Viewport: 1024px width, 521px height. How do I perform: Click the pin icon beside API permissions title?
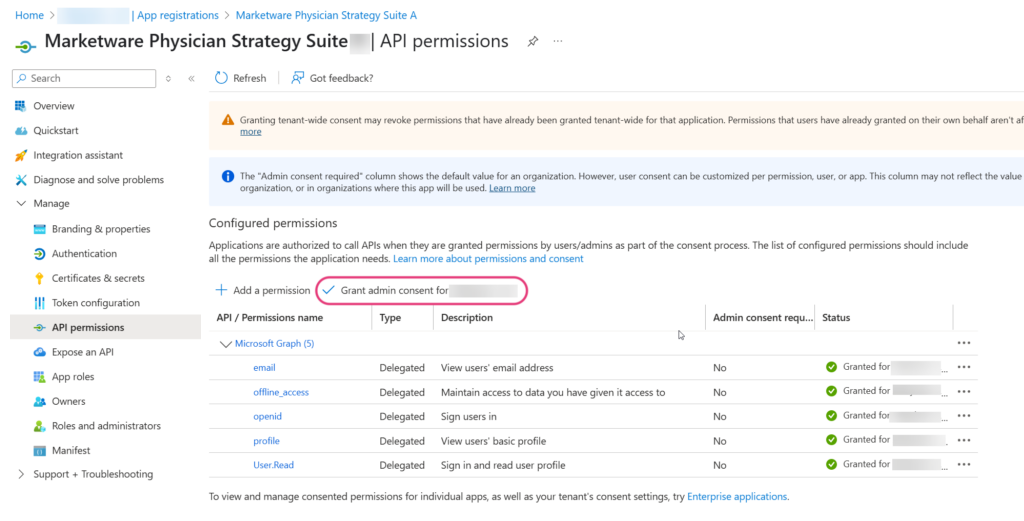pyautogui.click(x=533, y=41)
